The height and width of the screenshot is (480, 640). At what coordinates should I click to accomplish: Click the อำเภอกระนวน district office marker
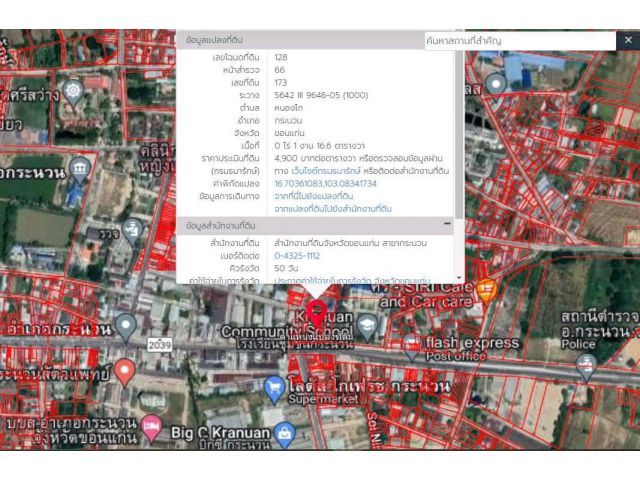(x=126, y=327)
